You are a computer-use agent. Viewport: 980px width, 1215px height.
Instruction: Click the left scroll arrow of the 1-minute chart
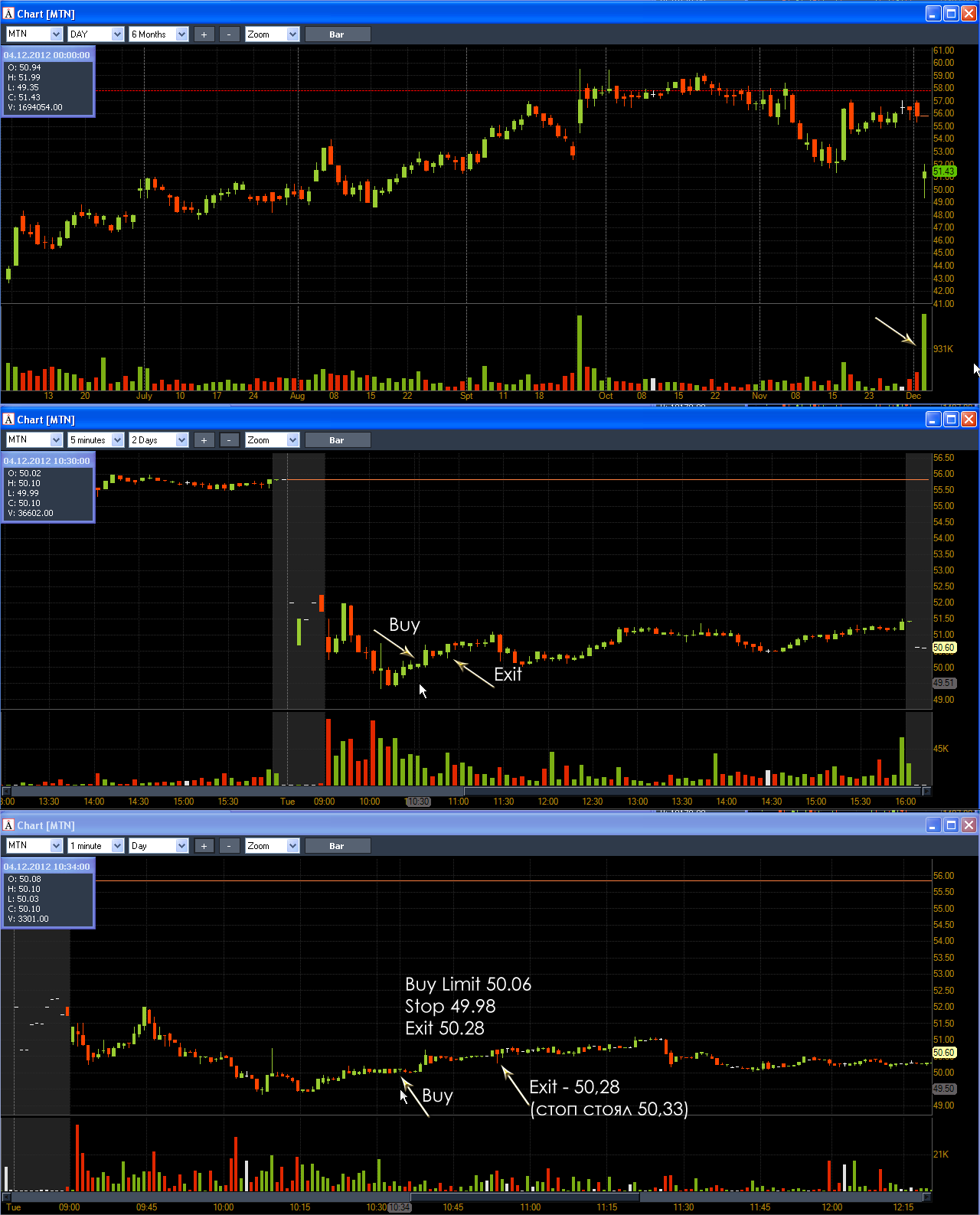click(x=7, y=1197)
